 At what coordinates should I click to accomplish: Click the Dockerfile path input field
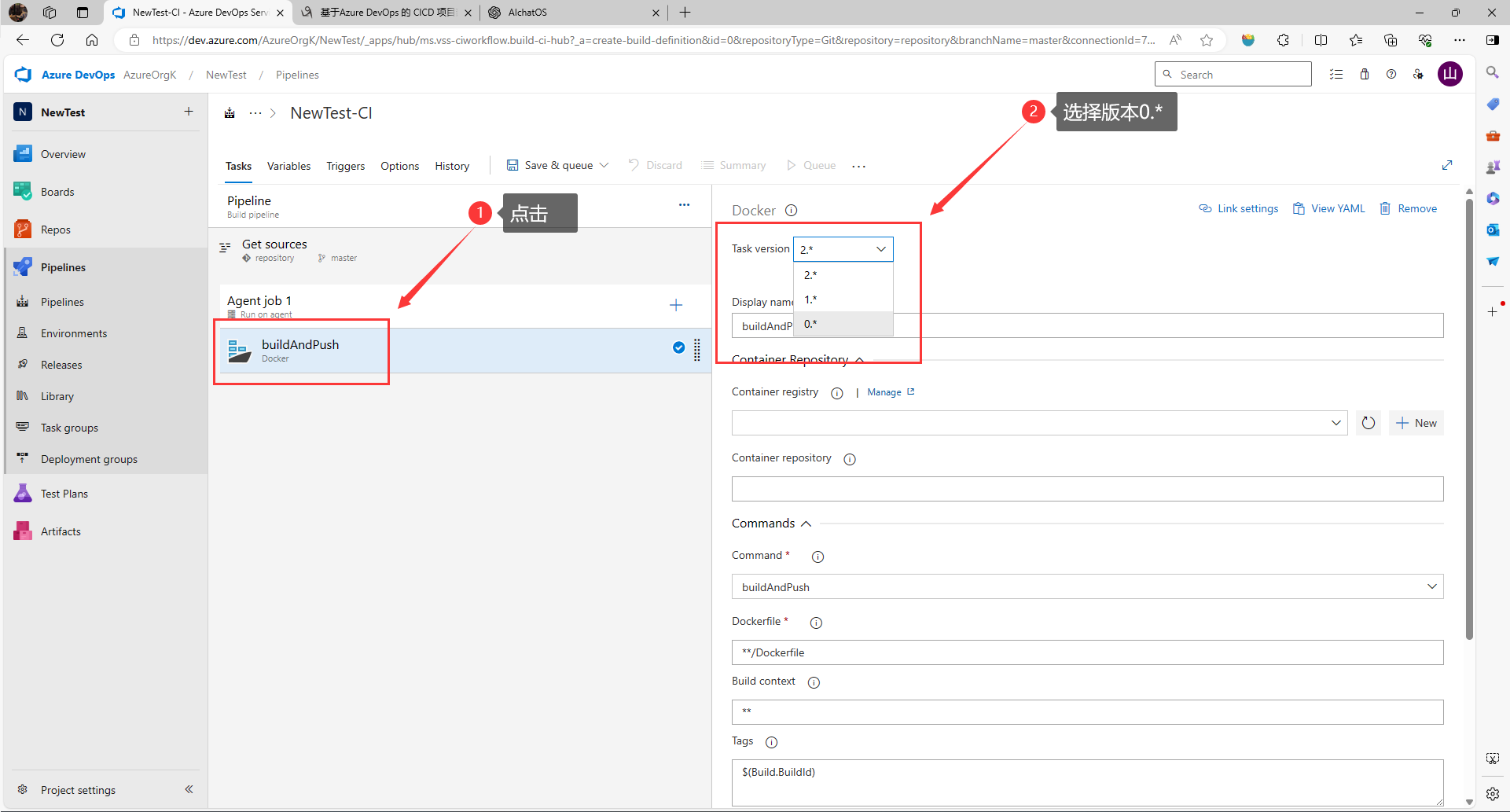tap(1088, 652)
